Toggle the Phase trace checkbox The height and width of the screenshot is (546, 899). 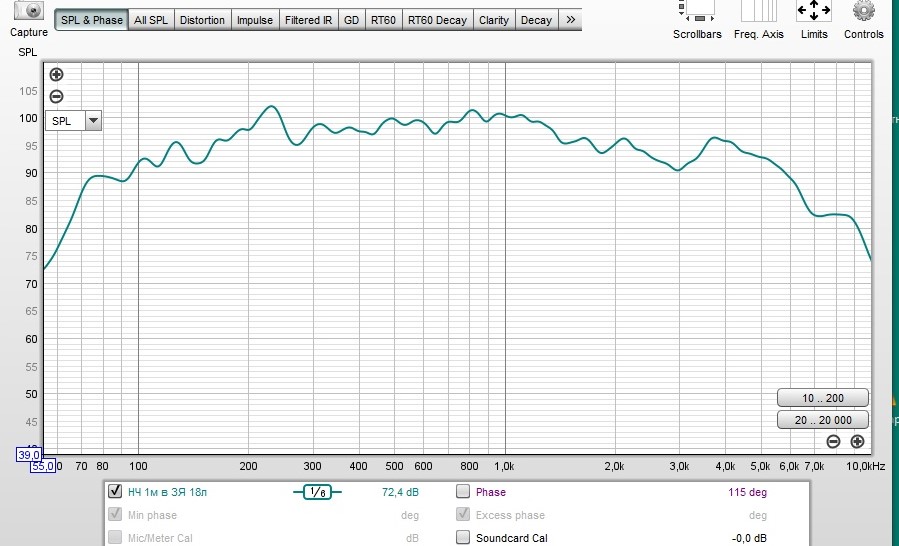tap(463, 491)
